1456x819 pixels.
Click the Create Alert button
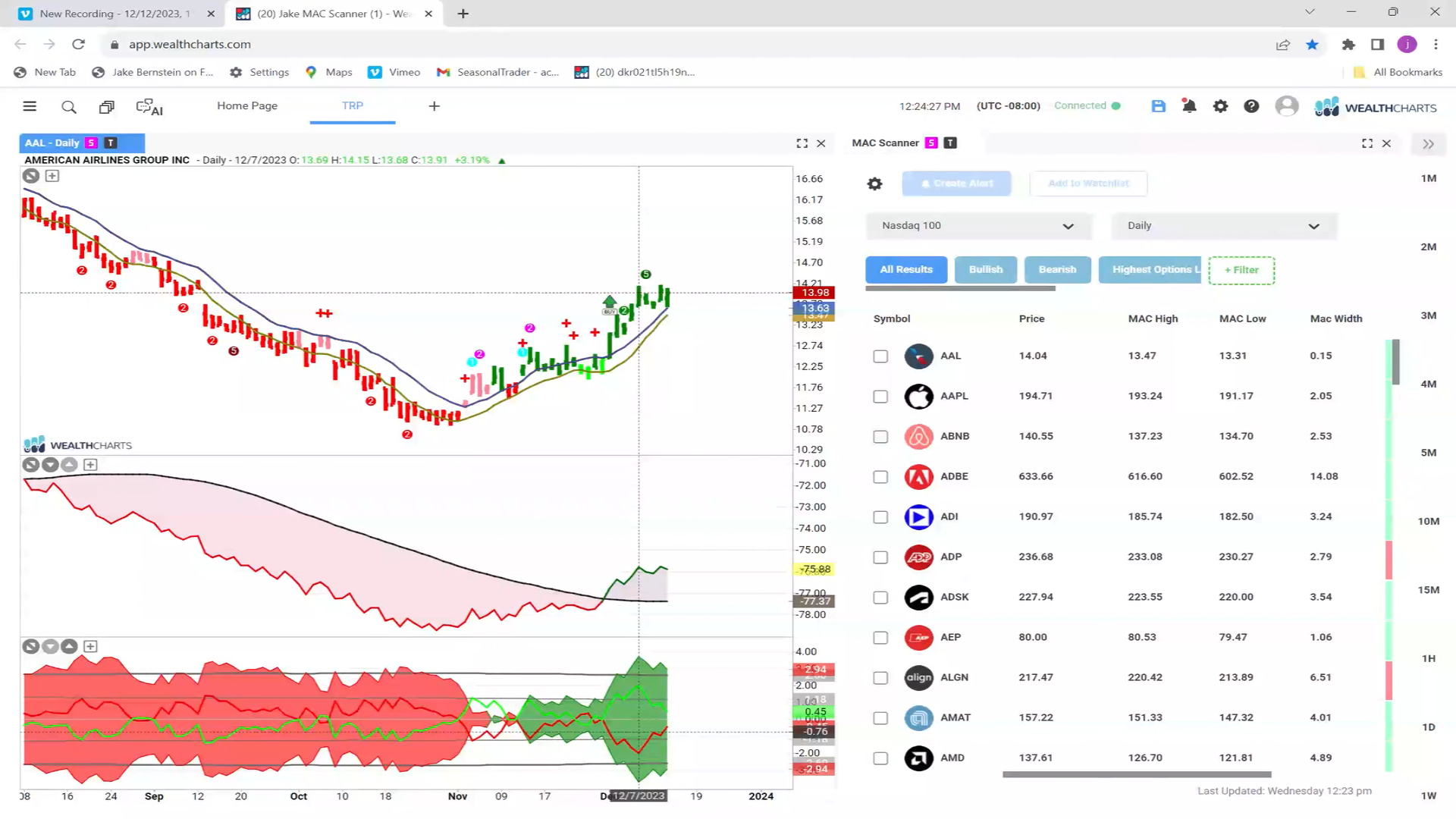tap(956, 184)
